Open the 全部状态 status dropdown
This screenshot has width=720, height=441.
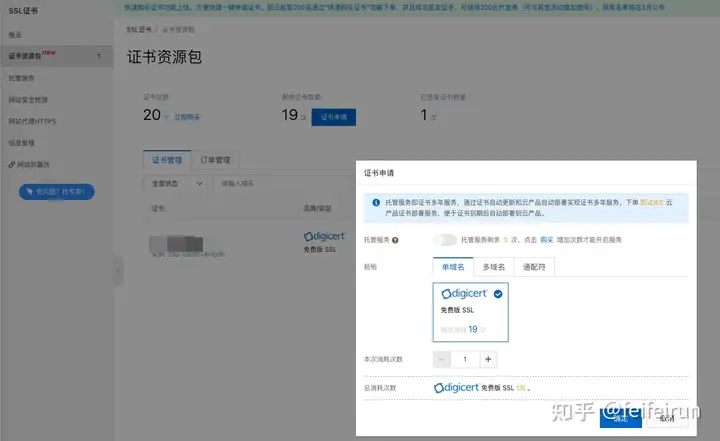click(175, 183)
